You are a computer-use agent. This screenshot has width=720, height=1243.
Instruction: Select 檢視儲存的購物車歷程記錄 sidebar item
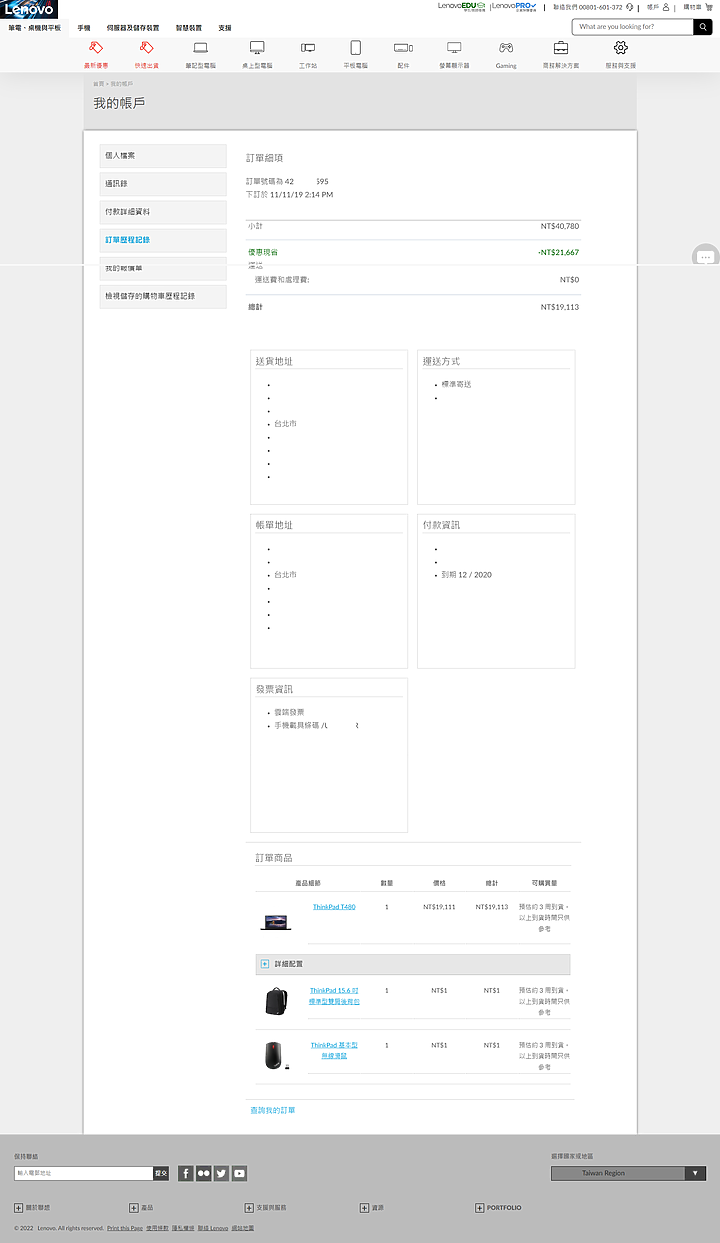click(x=163, y=296)
